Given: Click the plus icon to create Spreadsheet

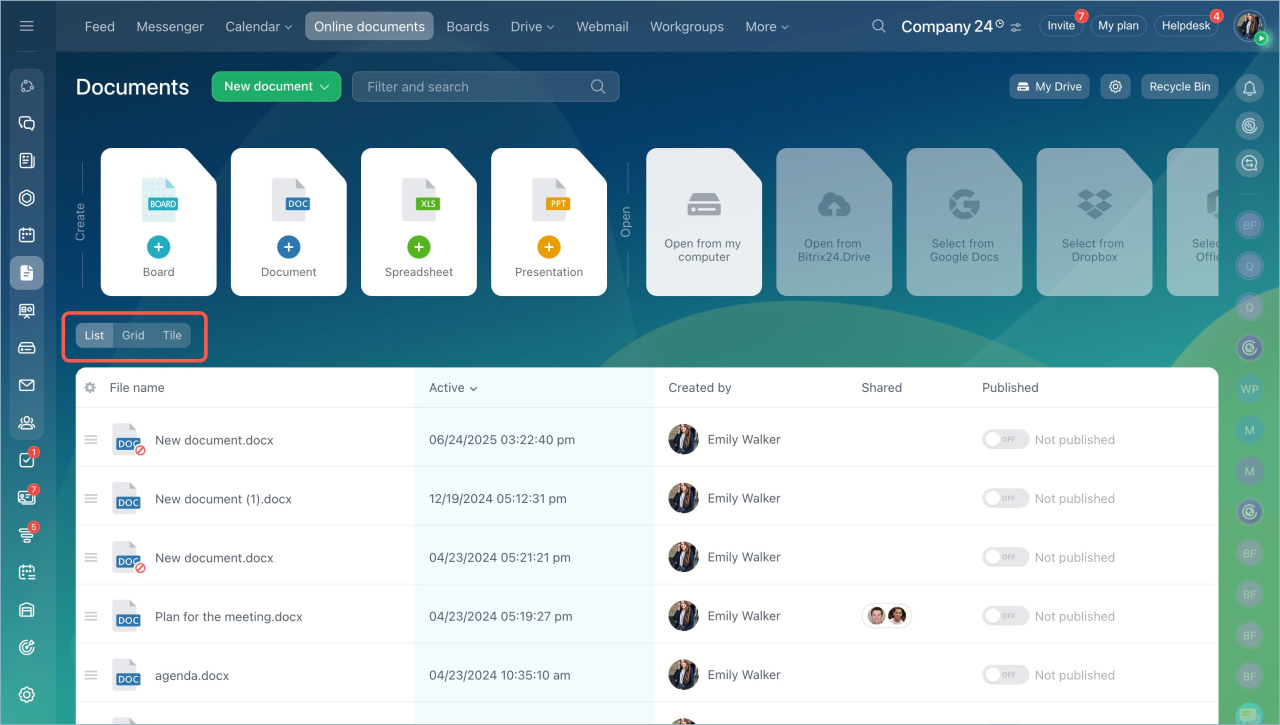Looking at the screenshot, I should pyautogui.click(x=418, y=247).
